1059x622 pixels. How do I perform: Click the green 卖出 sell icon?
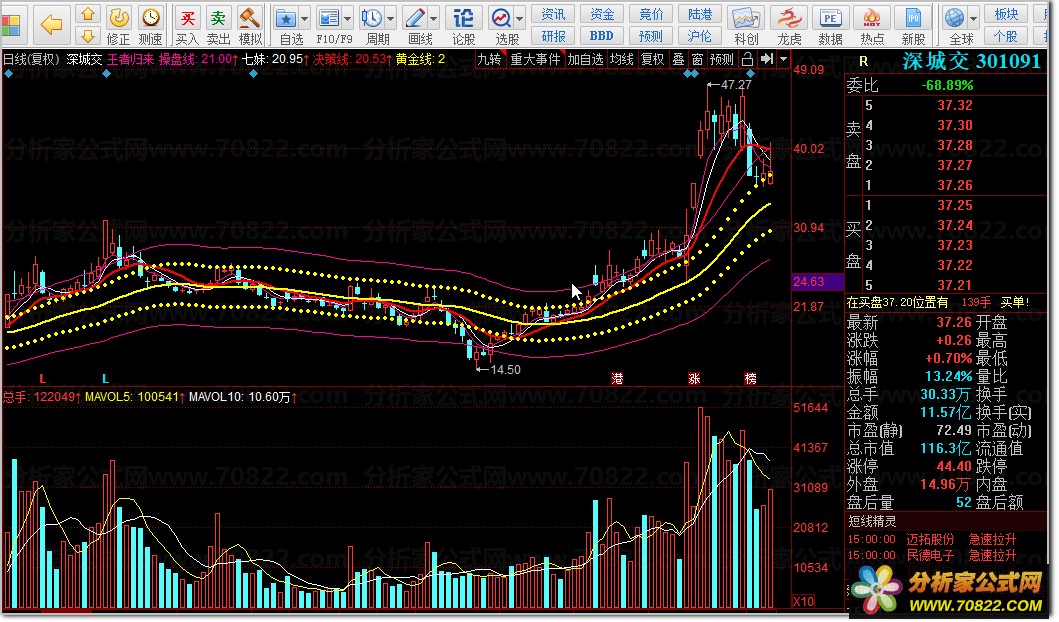pyautogui.click(x=218, y=18)
